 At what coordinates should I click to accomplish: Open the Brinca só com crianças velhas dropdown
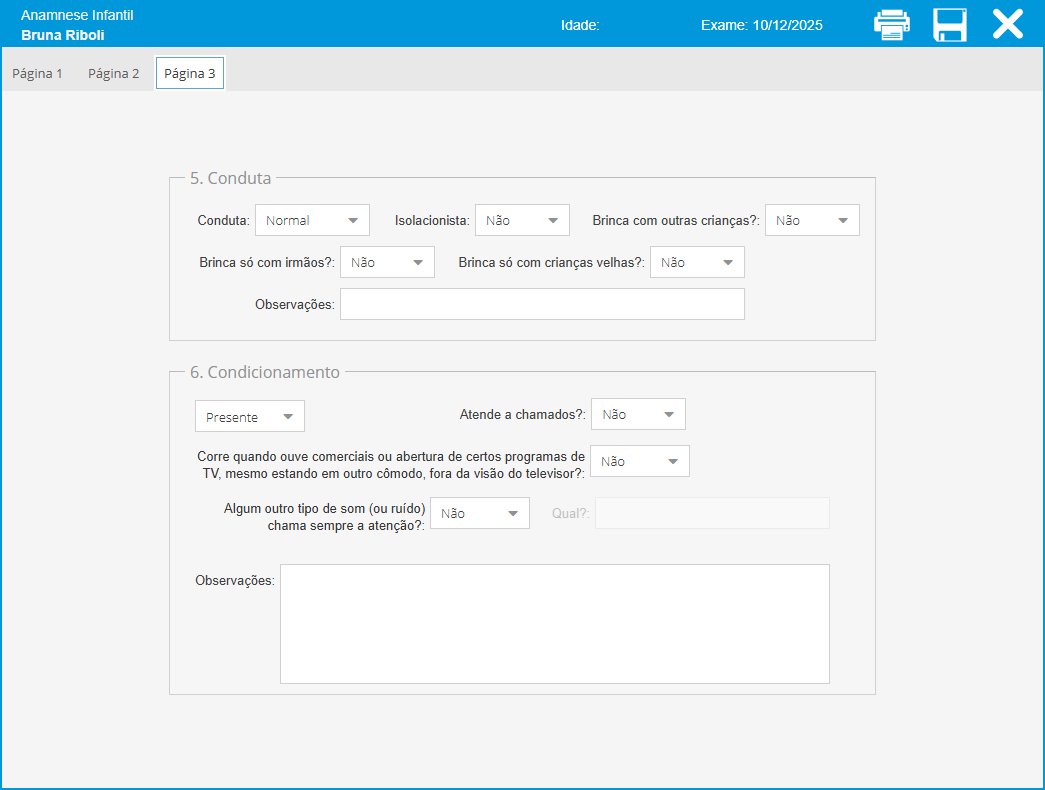697,262
